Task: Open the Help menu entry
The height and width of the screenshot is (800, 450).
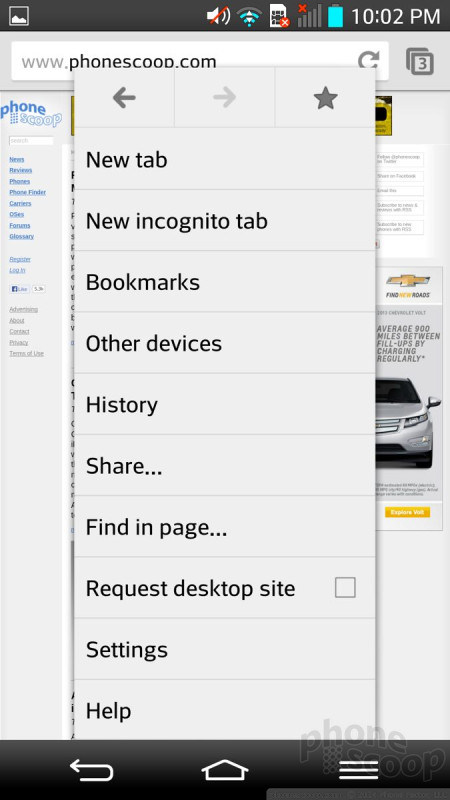Action: click(225, 710)
